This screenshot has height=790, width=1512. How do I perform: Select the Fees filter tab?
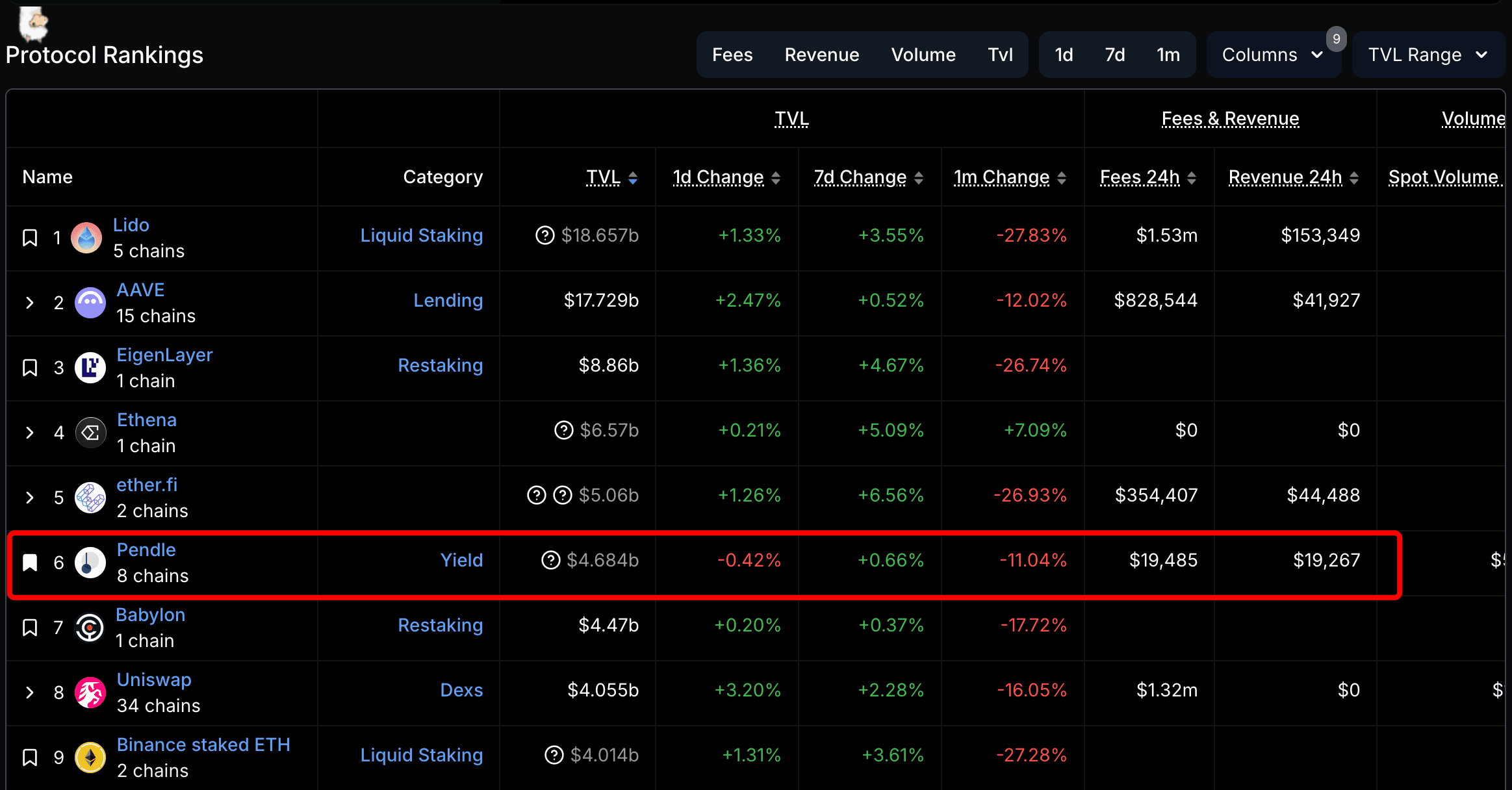pyautogui.click(x=732, y=55)
